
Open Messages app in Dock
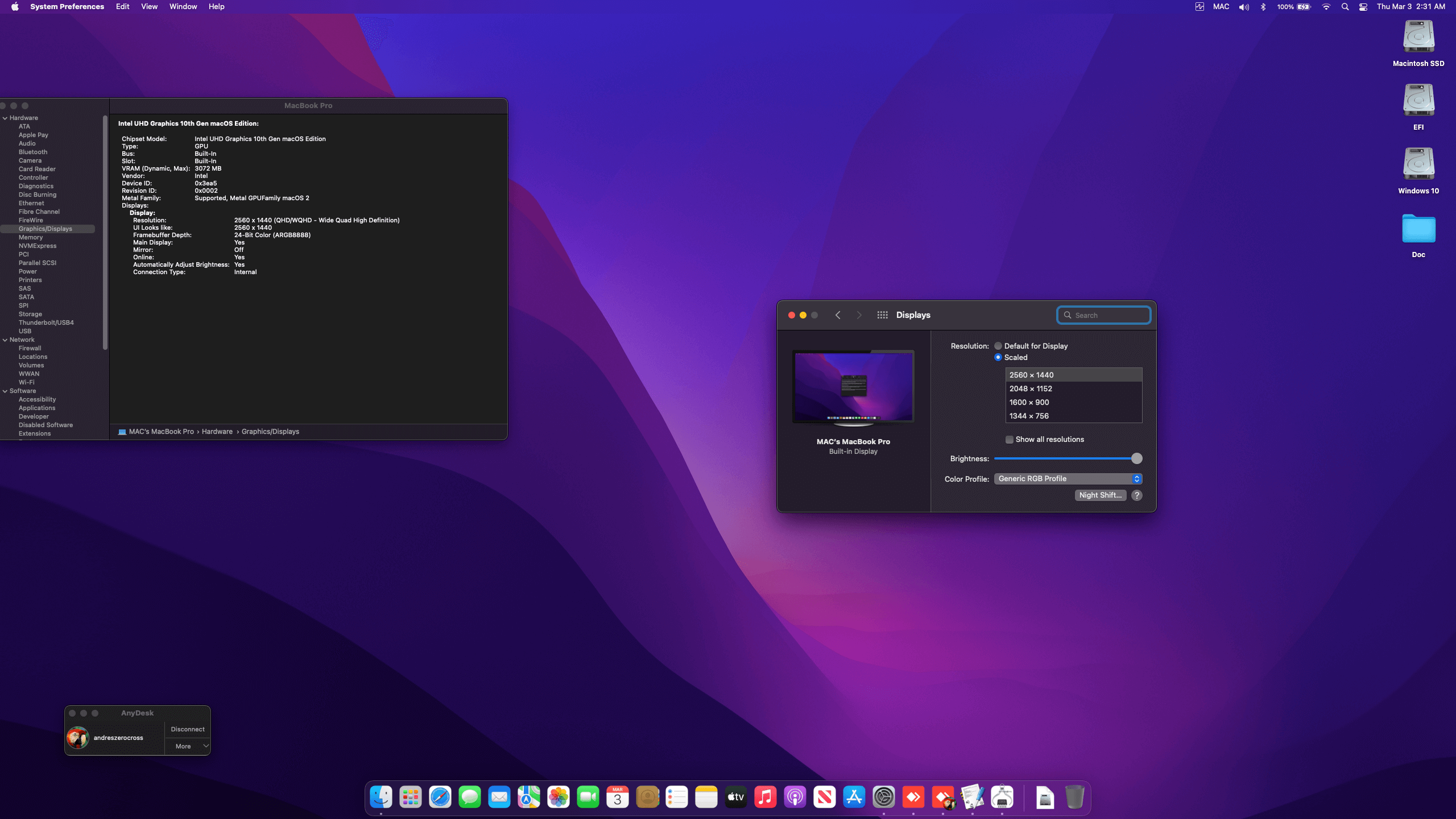click(x=470, y=797)
